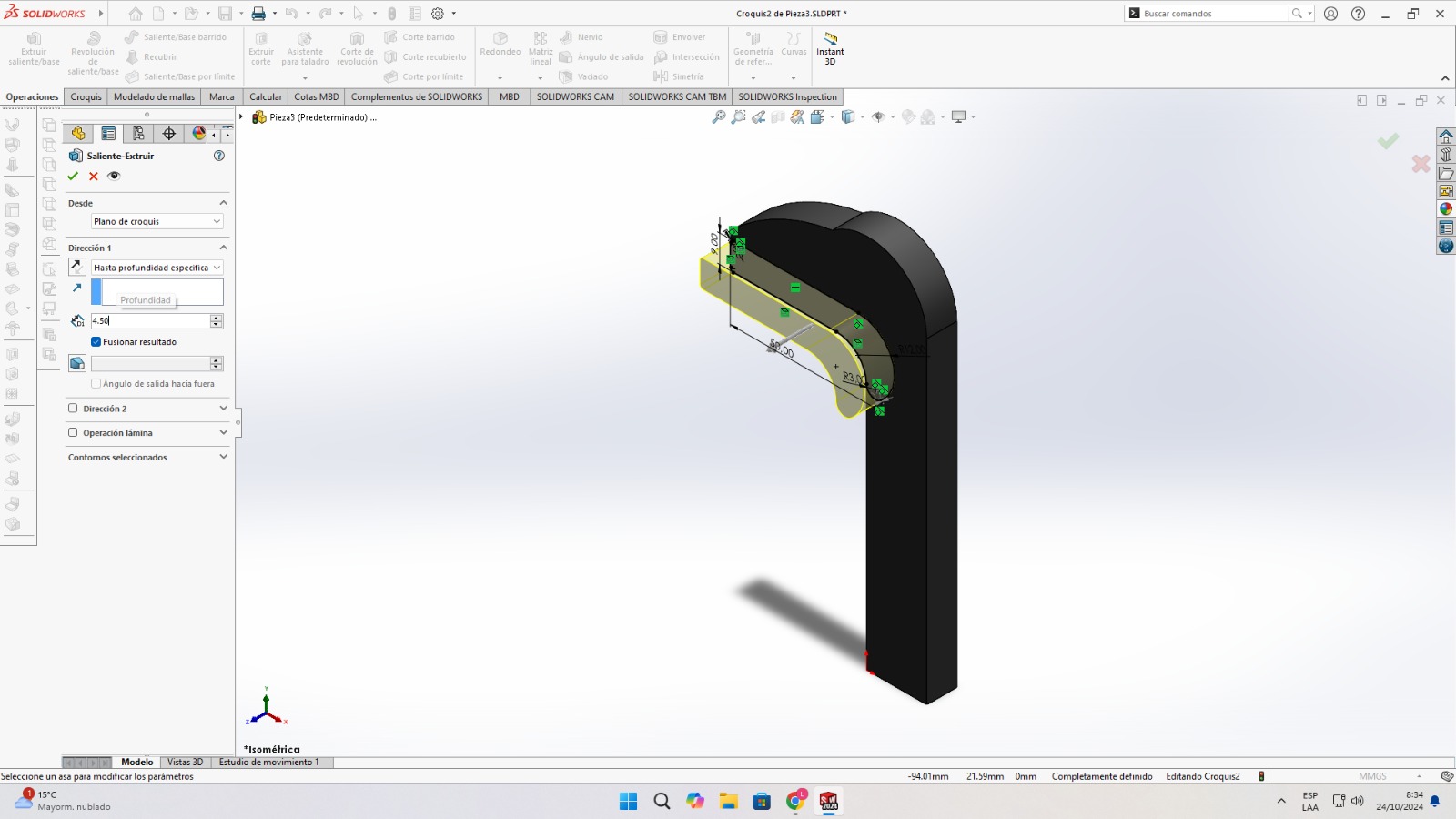Open Google Chrome from the taskbar
This screenshot has width=1456, height=819.
pyautogui.click(x=796, y=801)
